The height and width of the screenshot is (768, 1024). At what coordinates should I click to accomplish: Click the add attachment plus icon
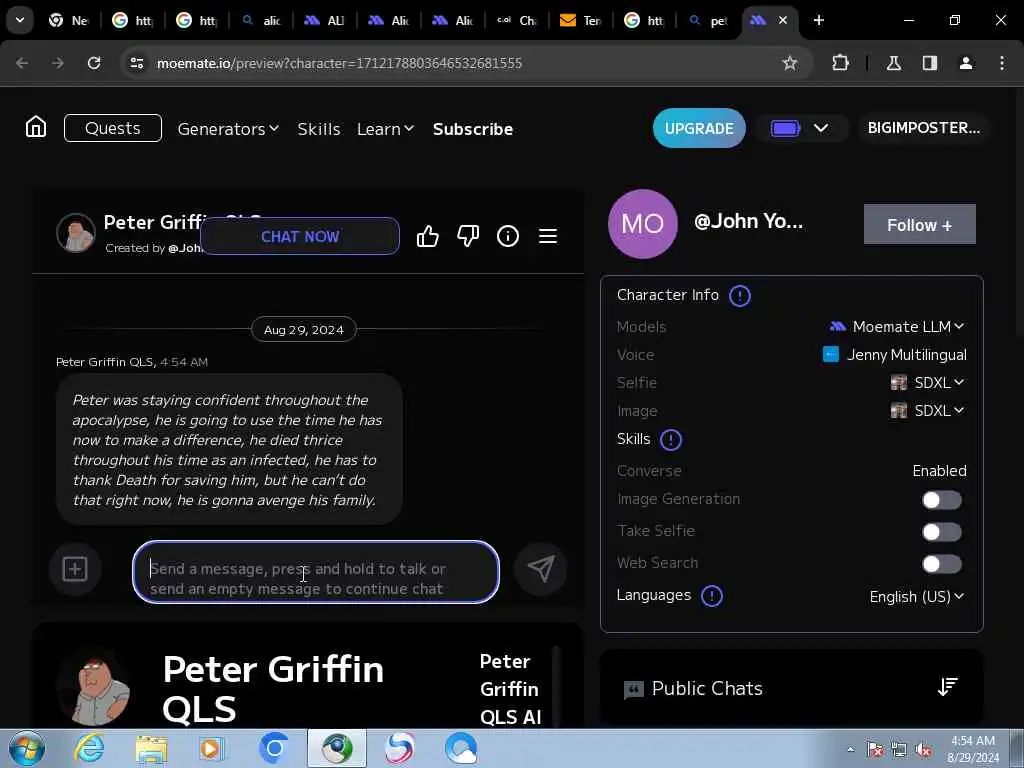tap(75, 569)
